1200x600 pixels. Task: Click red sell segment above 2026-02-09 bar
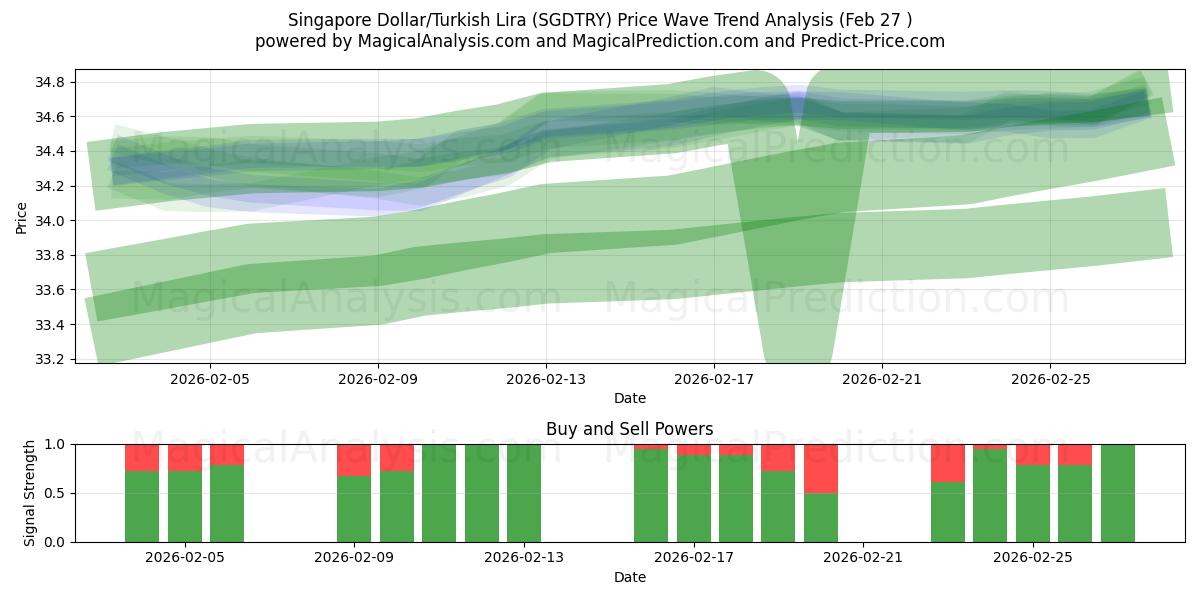click(354, 460)
